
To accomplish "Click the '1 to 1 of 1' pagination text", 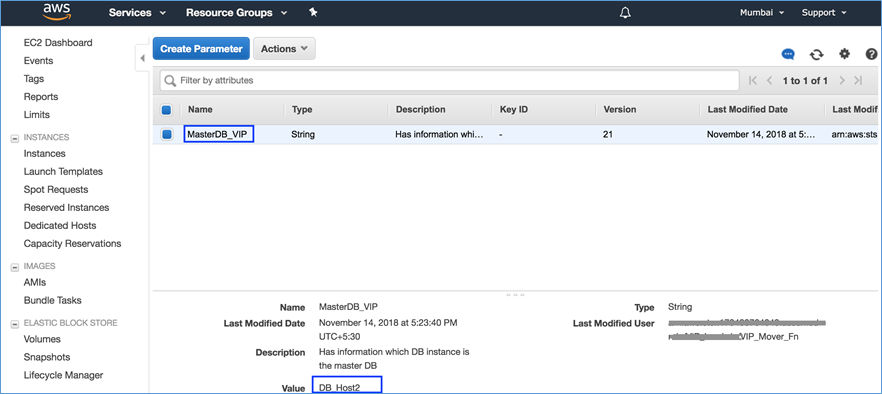I will coord(805,80).
